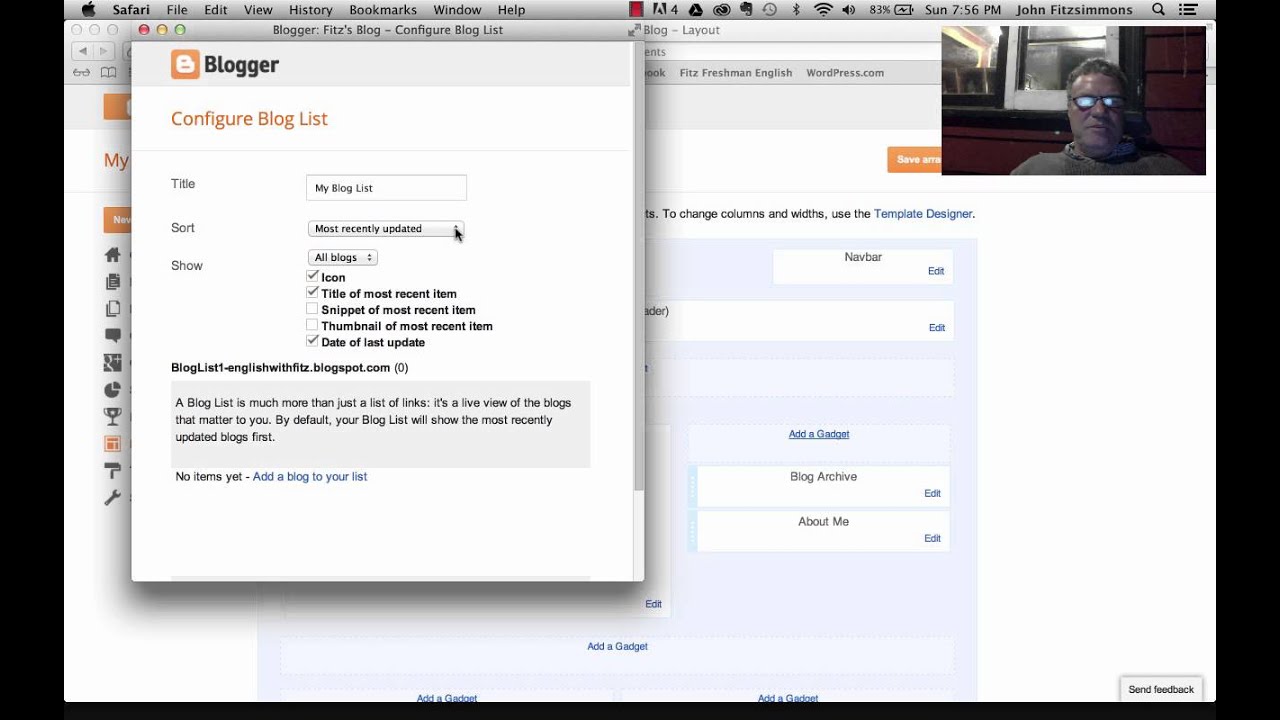Click the Adobe icon showing 4 in menu bar

click(665, 10)
